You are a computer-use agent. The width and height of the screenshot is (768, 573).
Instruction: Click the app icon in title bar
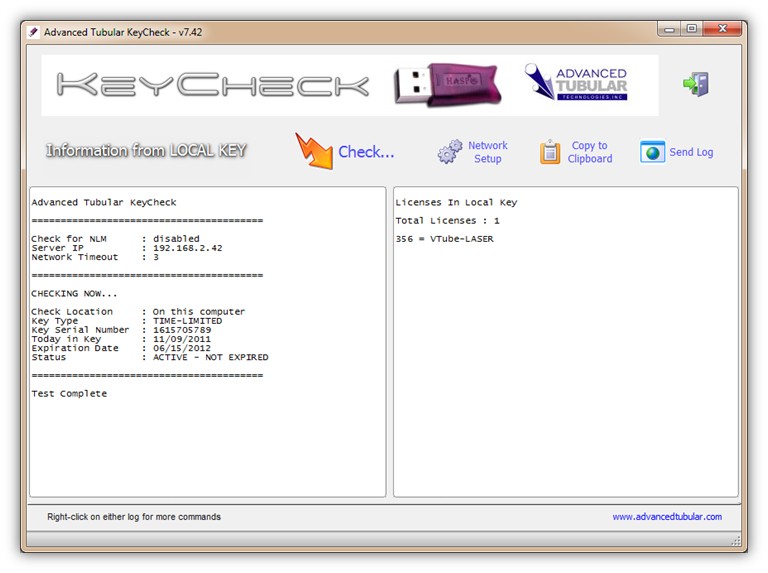pyautogui.click(x=33, y=32)
